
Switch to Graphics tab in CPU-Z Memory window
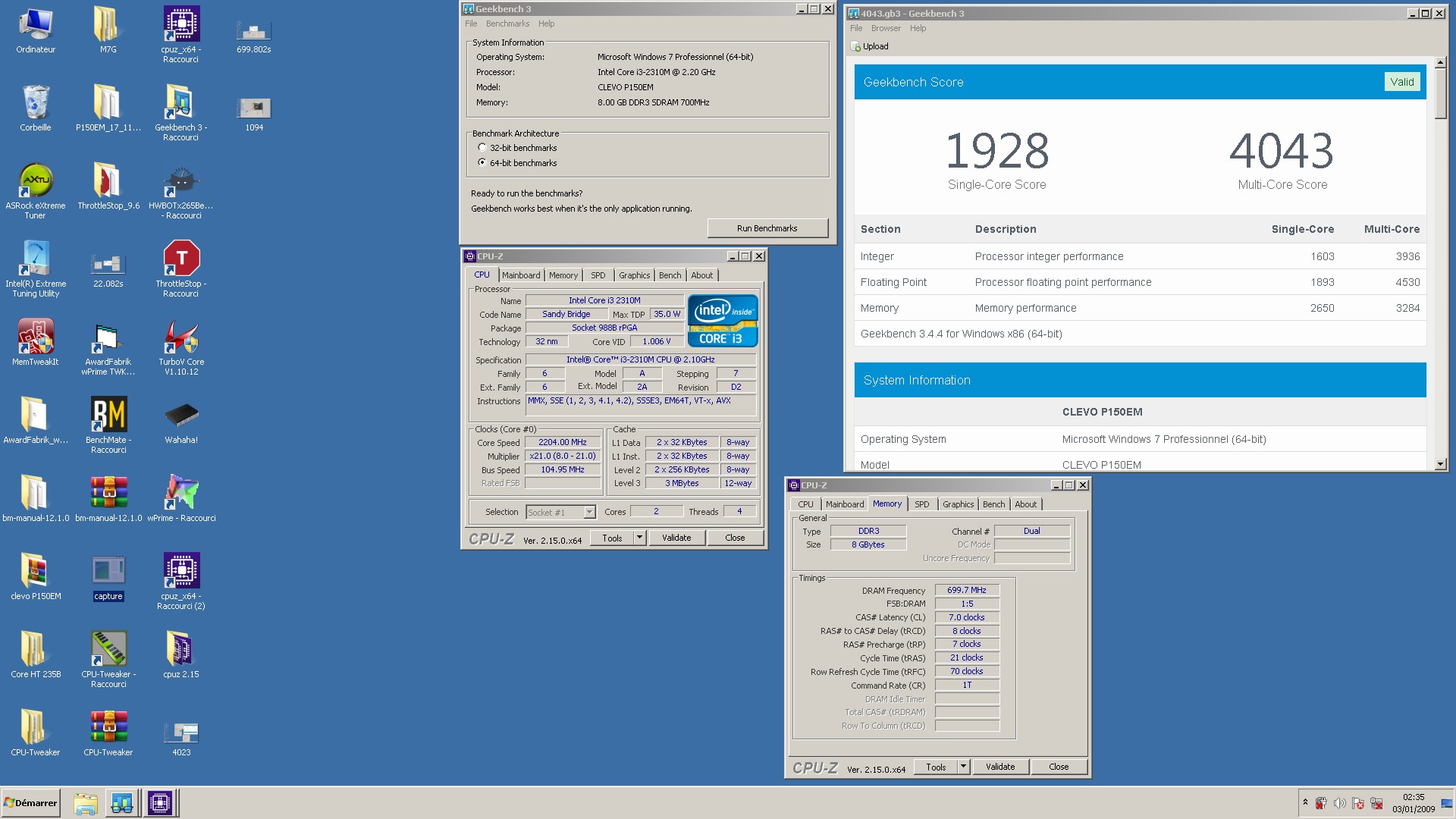pyautogui.click(x=958, y=504)
